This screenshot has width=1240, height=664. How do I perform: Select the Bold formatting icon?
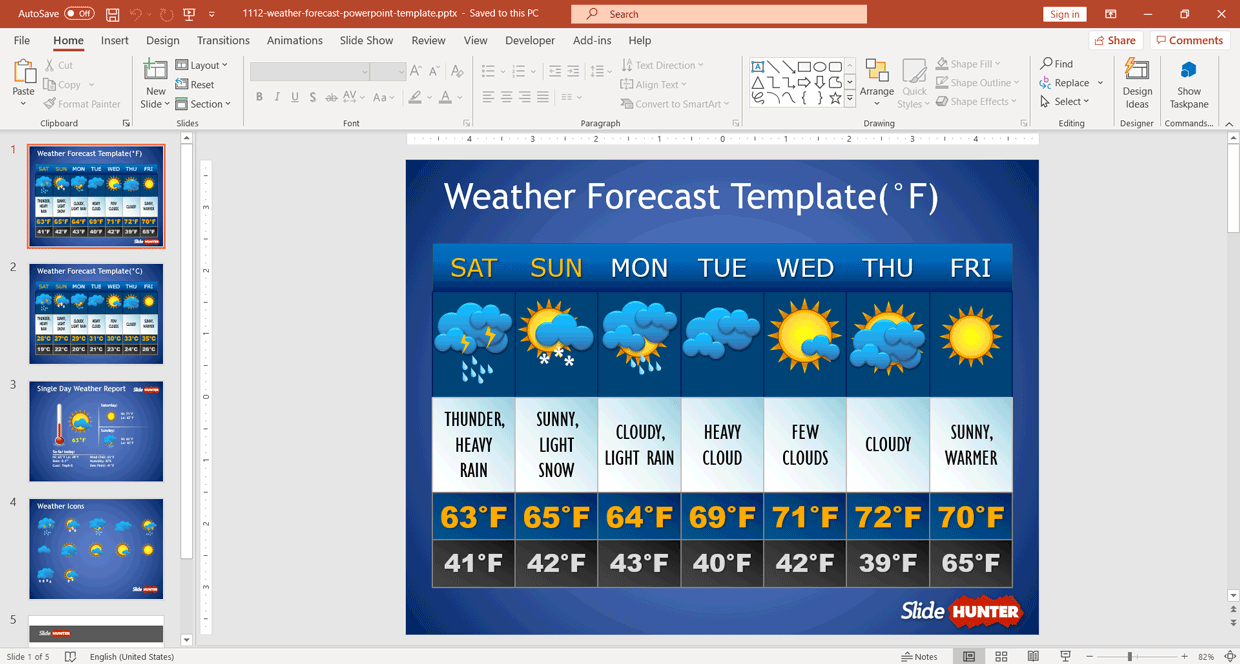(x=259, y=96)
